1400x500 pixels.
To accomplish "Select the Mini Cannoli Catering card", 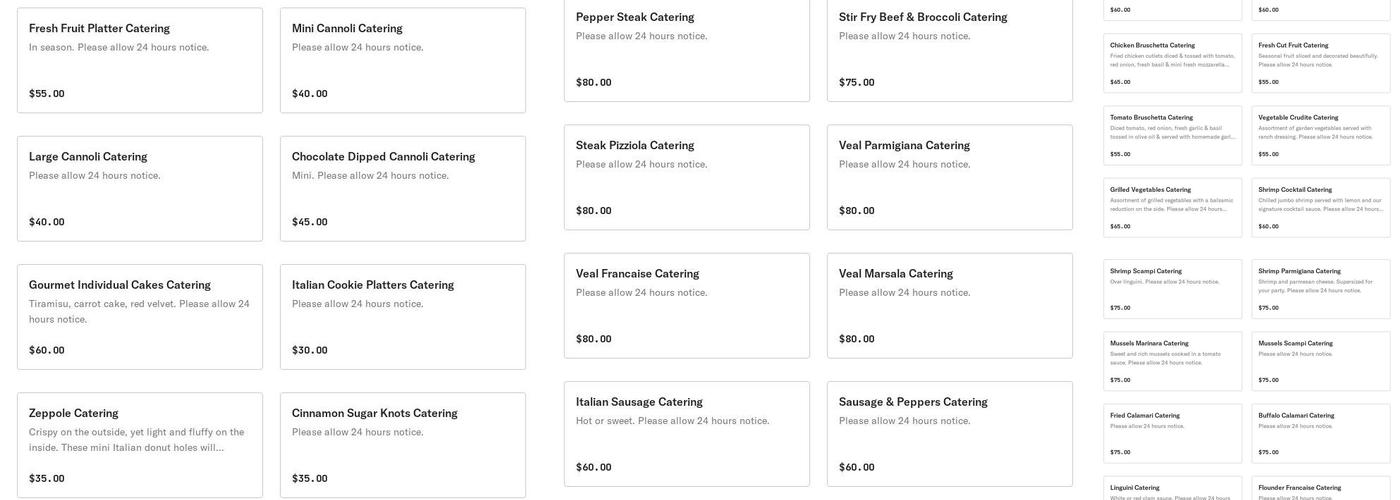I will pyautogui.click(x=403, y=60).
